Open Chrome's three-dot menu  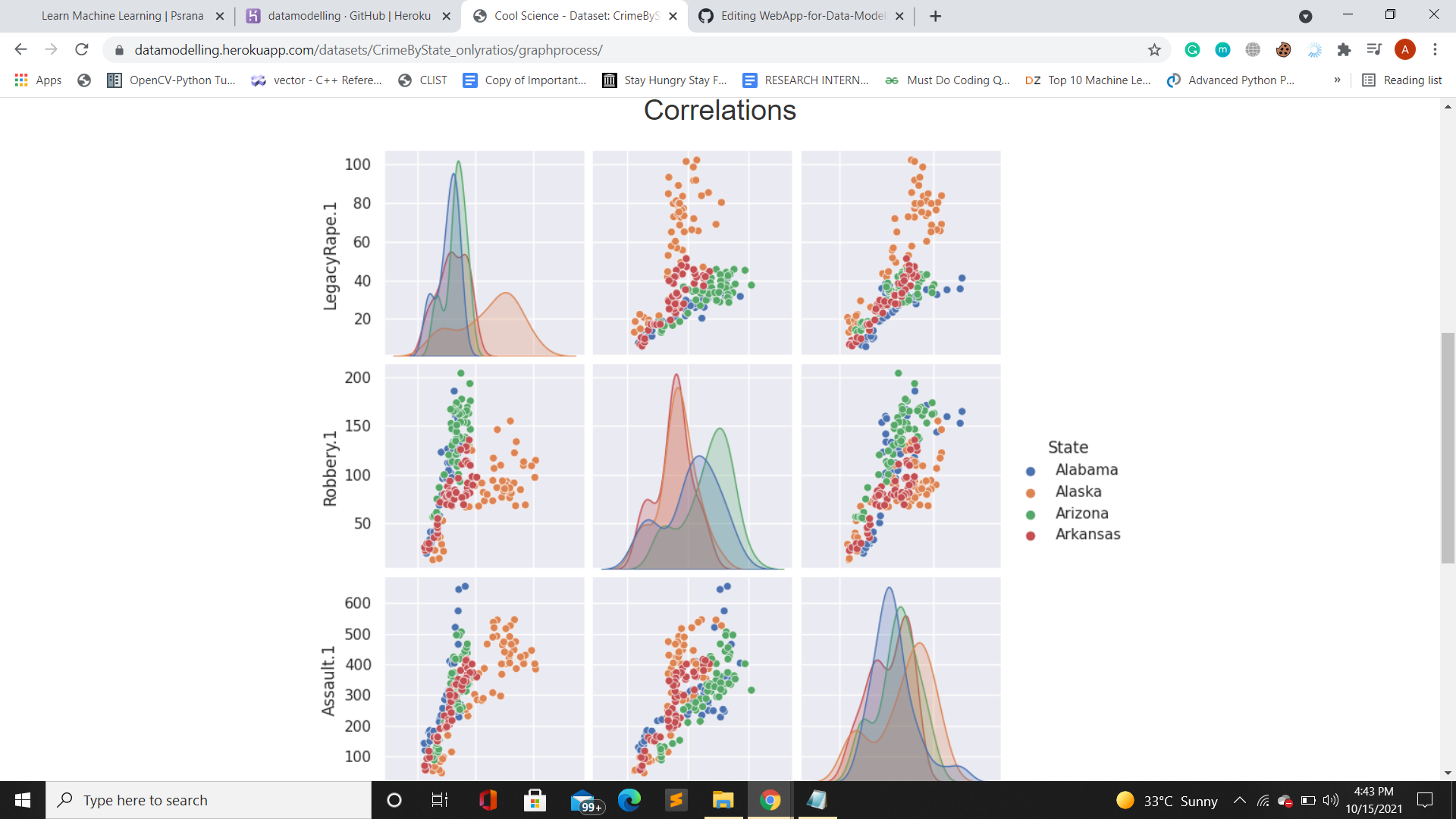click(x=1435, y=49)
